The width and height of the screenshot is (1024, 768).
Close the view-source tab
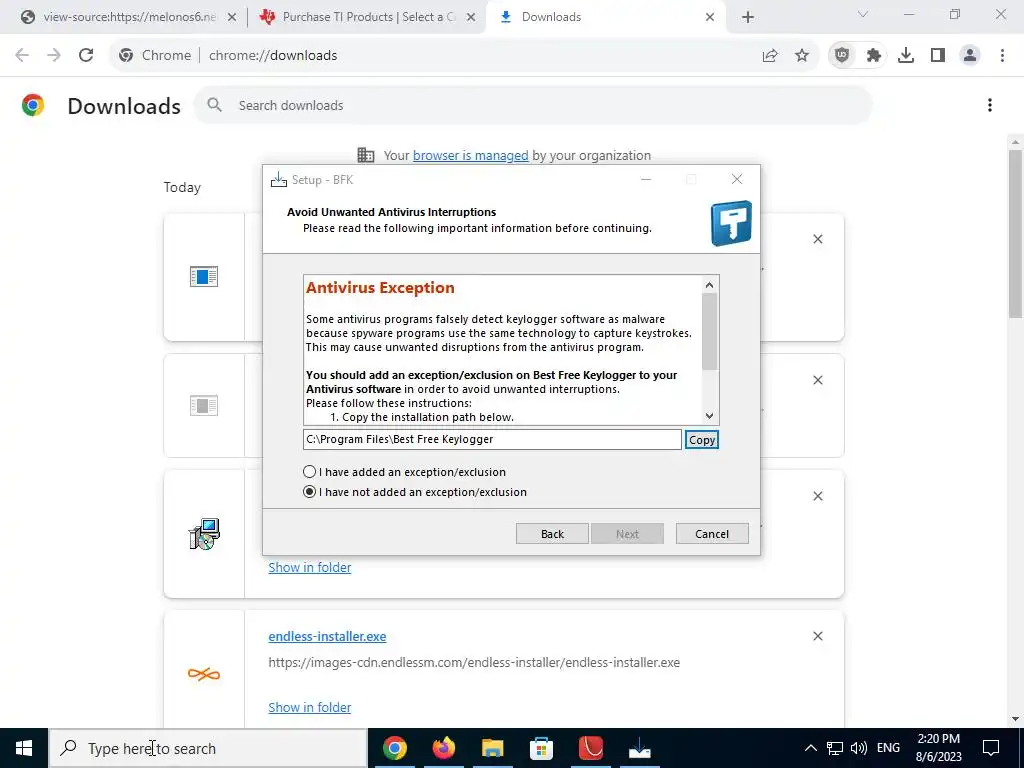point(232,17)
